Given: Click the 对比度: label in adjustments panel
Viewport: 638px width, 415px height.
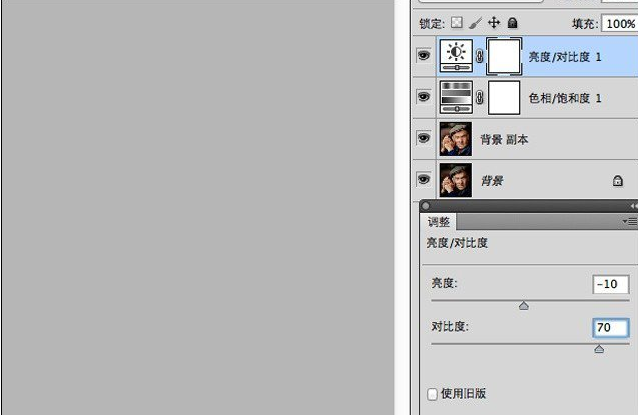Looking at the screenshot, I should pyautogui.click(x=450, y=326).
